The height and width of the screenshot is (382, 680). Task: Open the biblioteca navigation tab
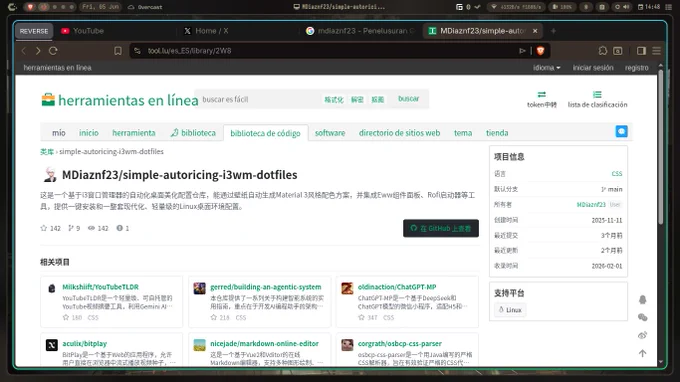193,133
